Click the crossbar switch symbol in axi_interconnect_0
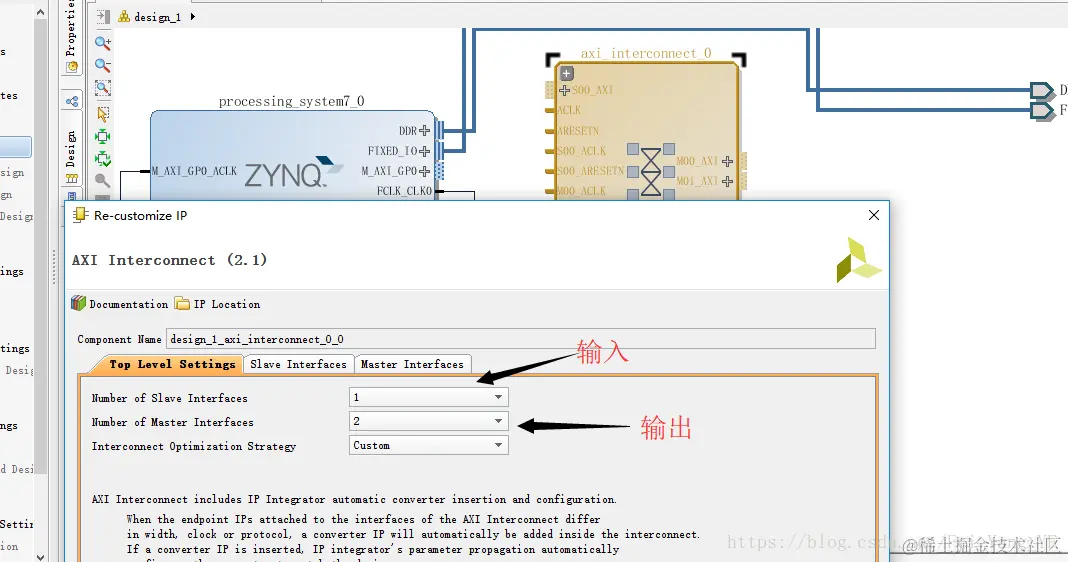Viewport: 1068px width, 562px height. (651, 172)
